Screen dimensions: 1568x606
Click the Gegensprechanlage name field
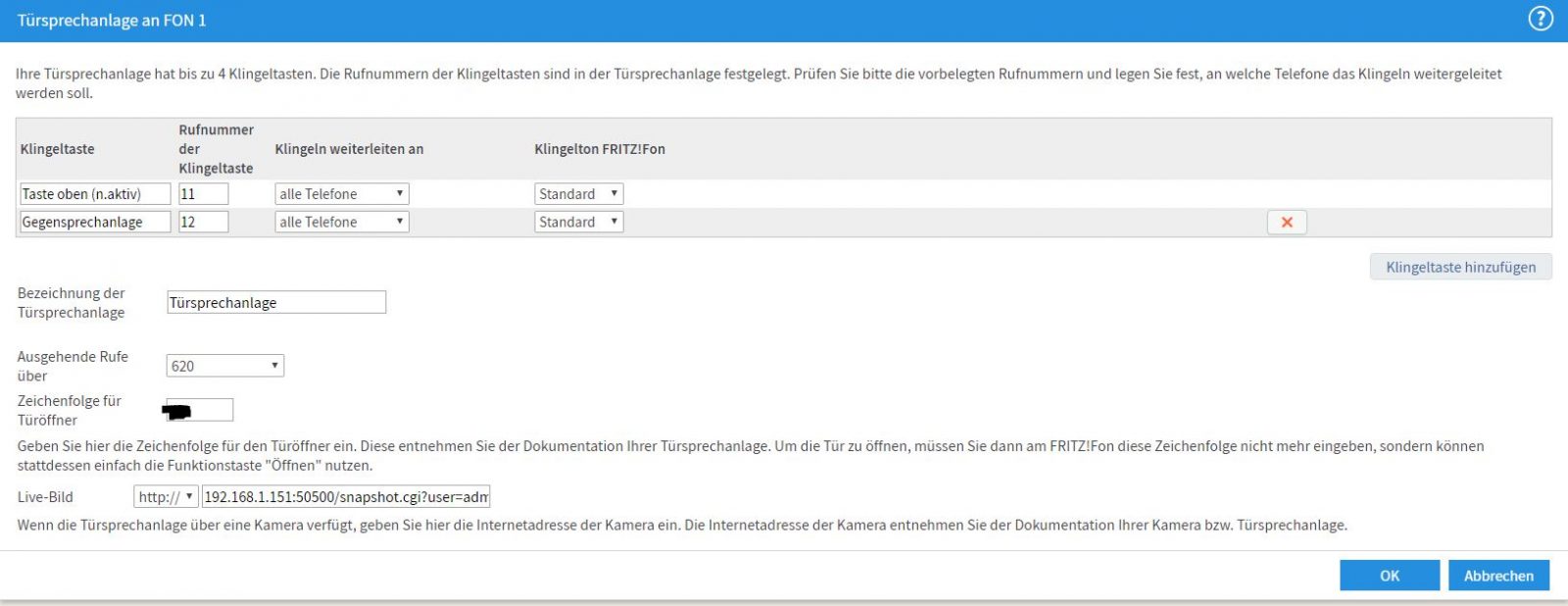[x=95, y=223]
